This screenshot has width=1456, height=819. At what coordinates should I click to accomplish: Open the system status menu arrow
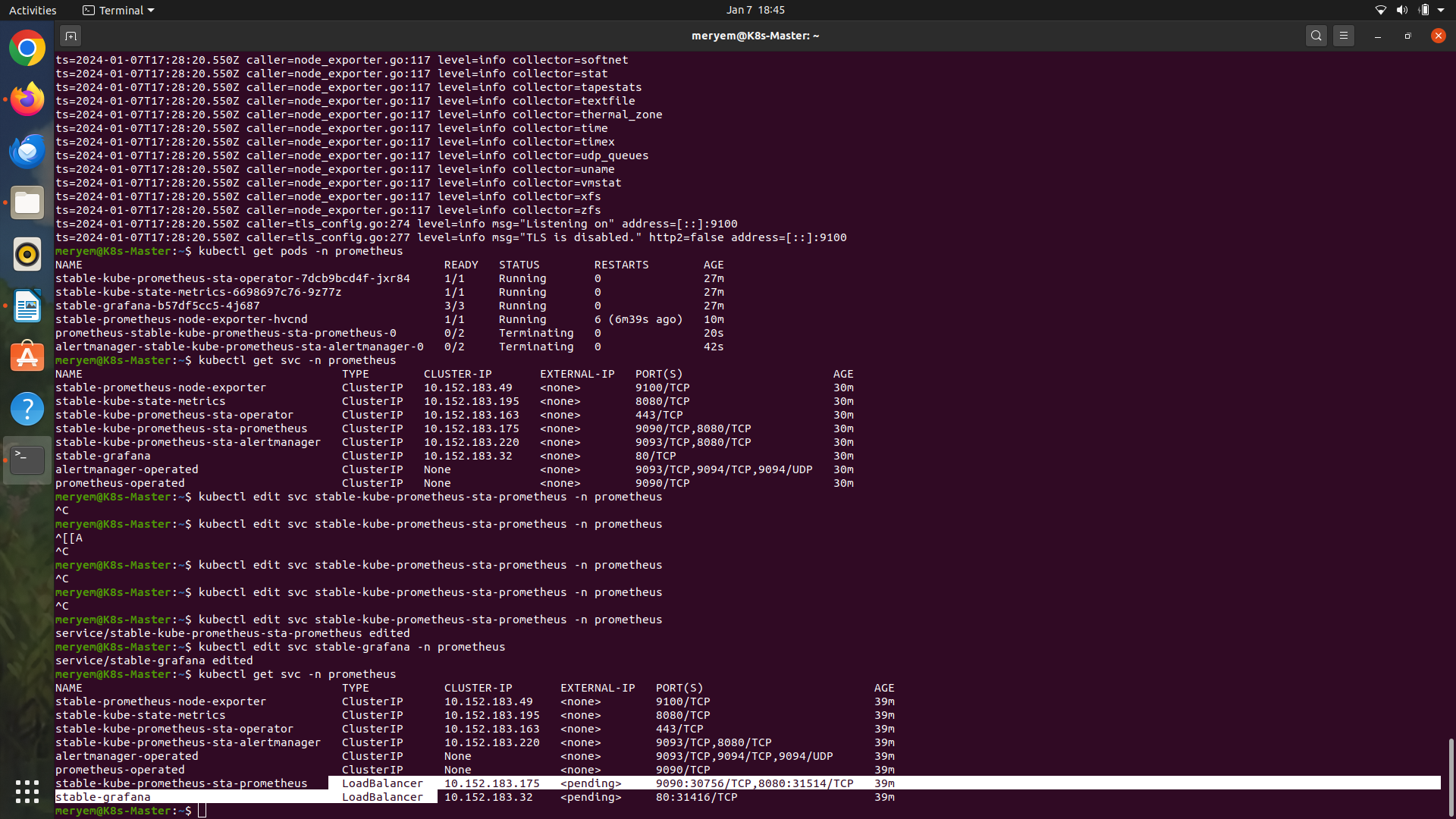(x=1441, y=10)
